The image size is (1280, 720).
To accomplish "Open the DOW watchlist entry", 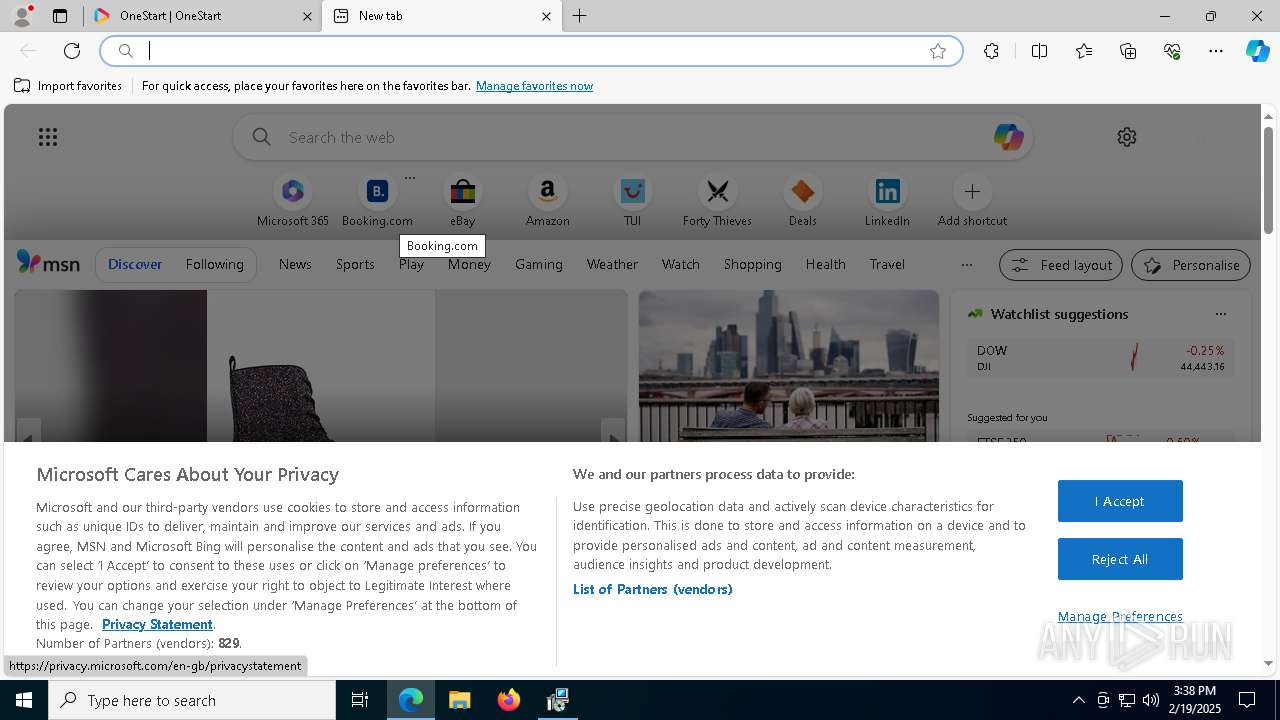I will [1100, 358].
